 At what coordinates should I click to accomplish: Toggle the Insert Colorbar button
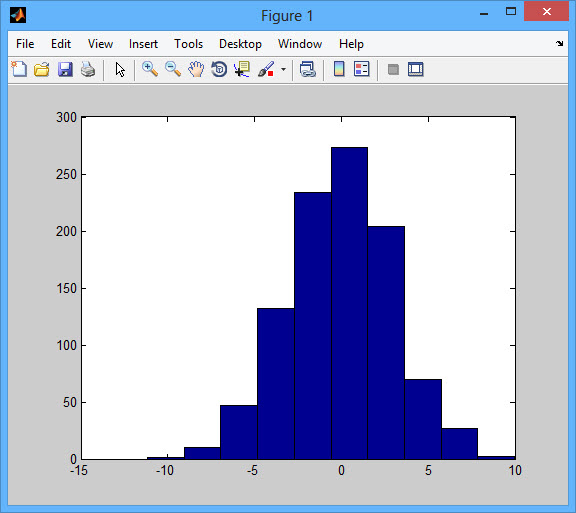coord(339,69)
